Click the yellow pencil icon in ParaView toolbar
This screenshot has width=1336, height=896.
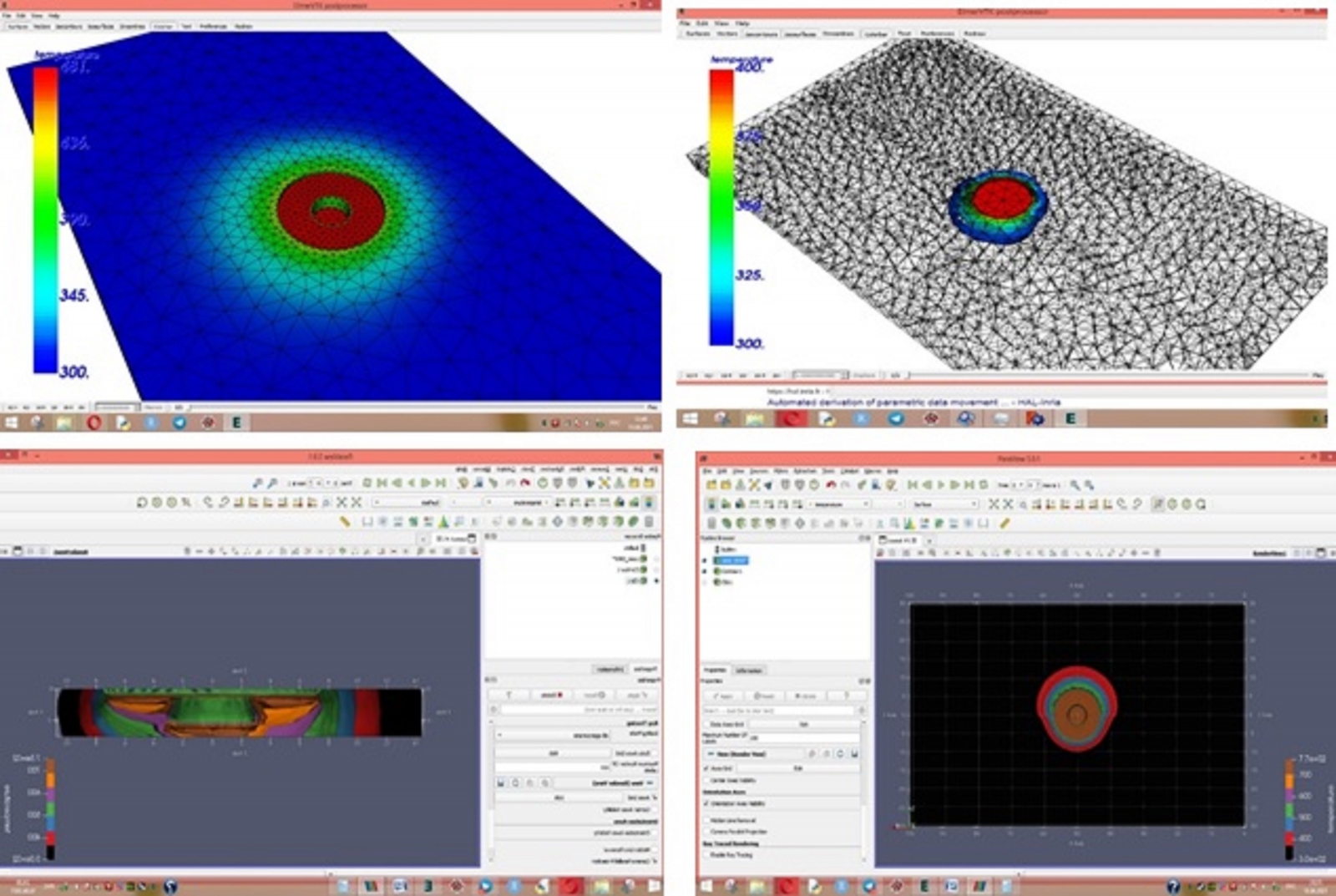click(1005, 524)
